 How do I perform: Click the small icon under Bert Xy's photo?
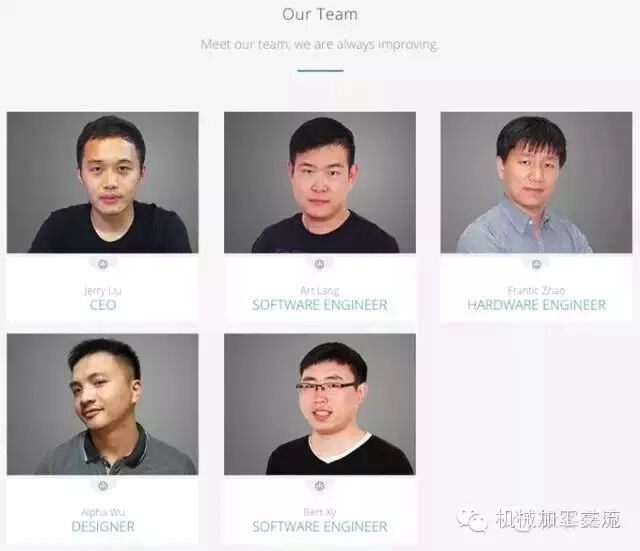(x=320, y=486)
